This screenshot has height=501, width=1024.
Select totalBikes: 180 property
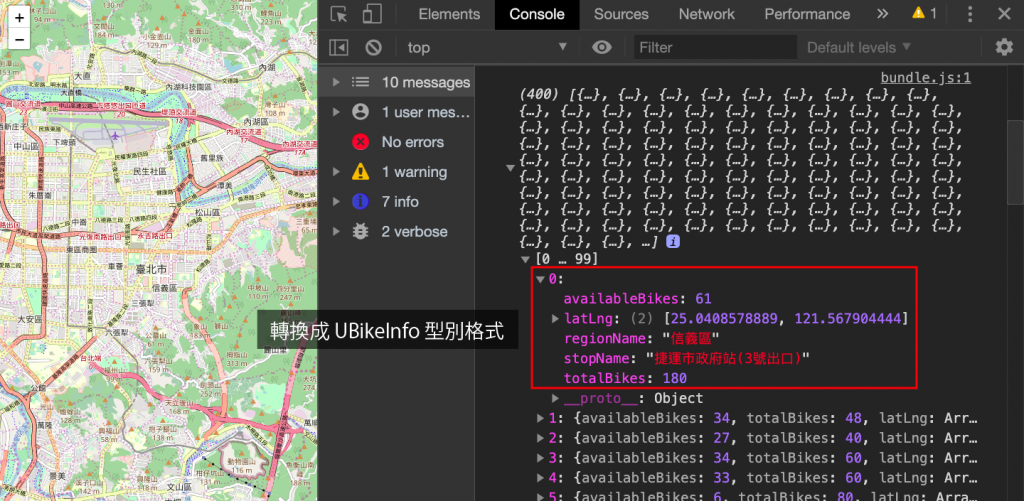(x=625, y=378)
